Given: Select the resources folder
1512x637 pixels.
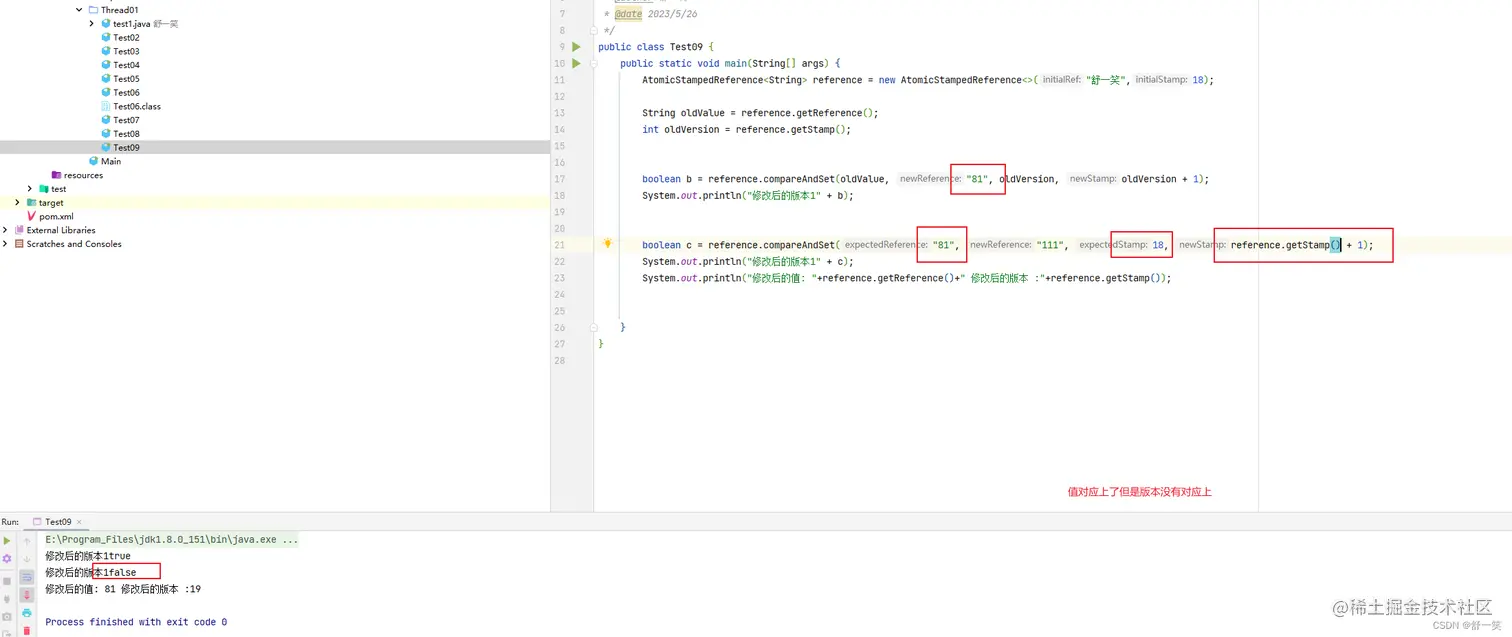Looking at the screenshot, I should 83,175.
